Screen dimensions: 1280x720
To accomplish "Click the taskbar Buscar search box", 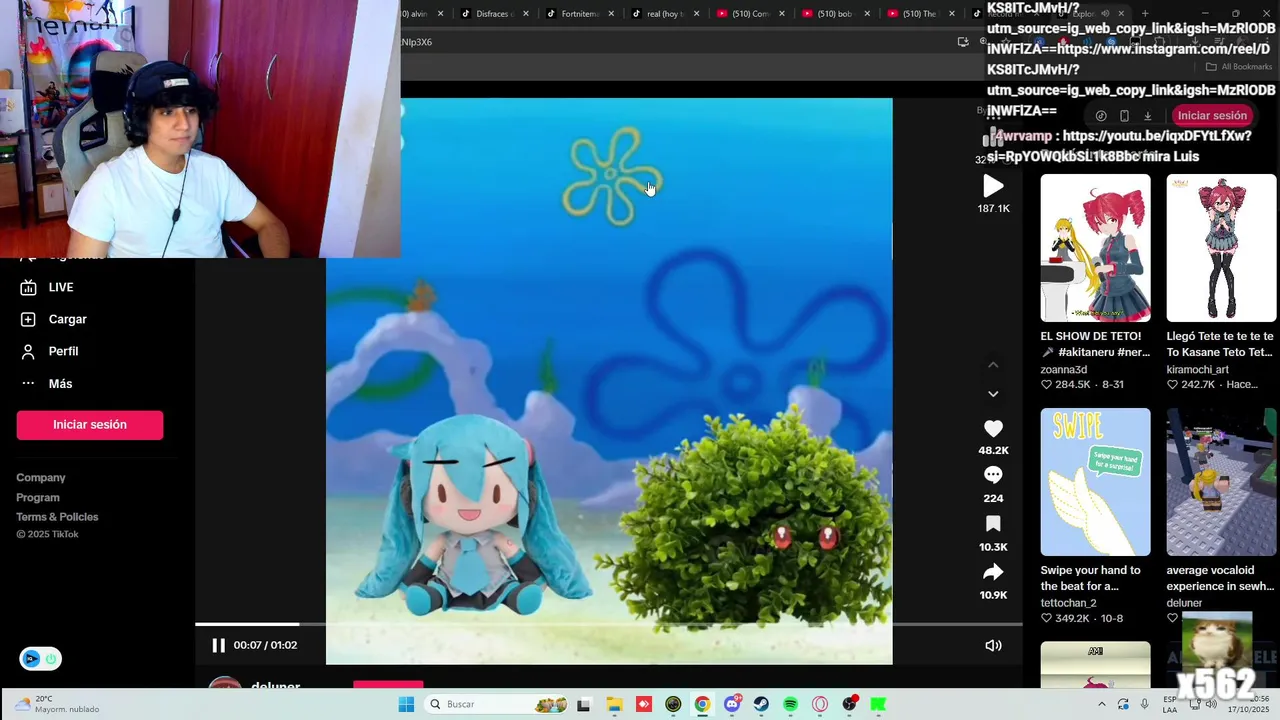I will [496, 704].
